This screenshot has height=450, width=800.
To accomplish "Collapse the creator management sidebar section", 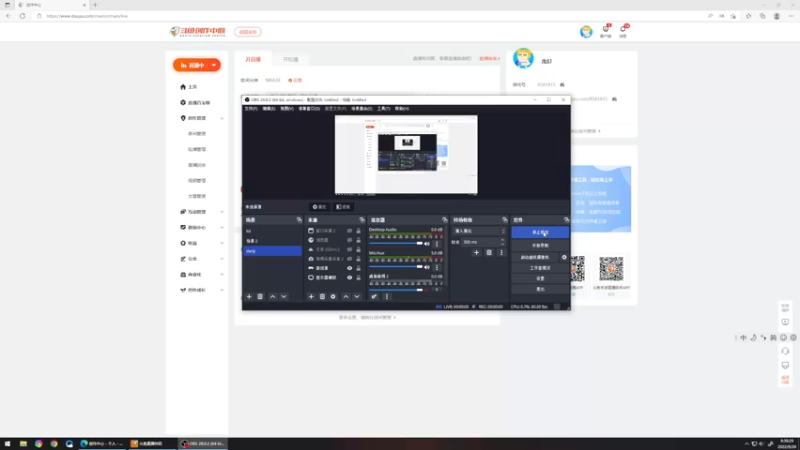I will pyautogui.click(x=222, y=118).
